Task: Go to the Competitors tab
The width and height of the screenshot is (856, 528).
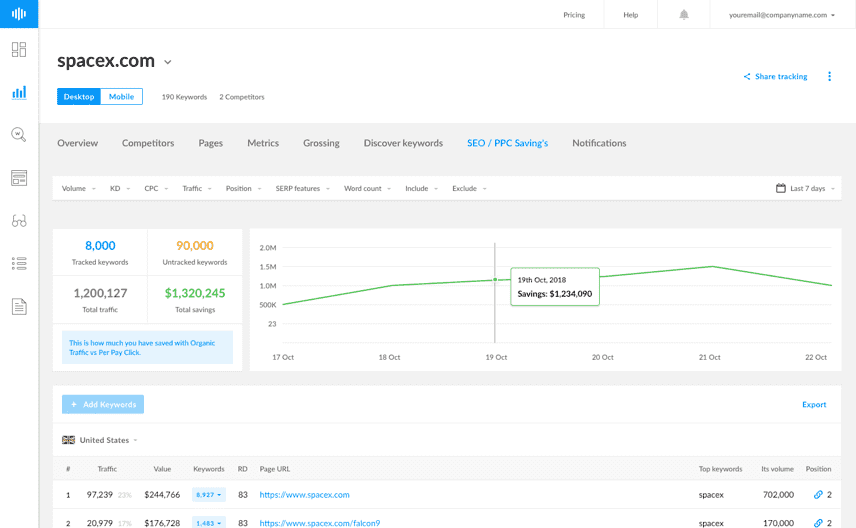Action: pyautogui.click(x=148, y=143)
